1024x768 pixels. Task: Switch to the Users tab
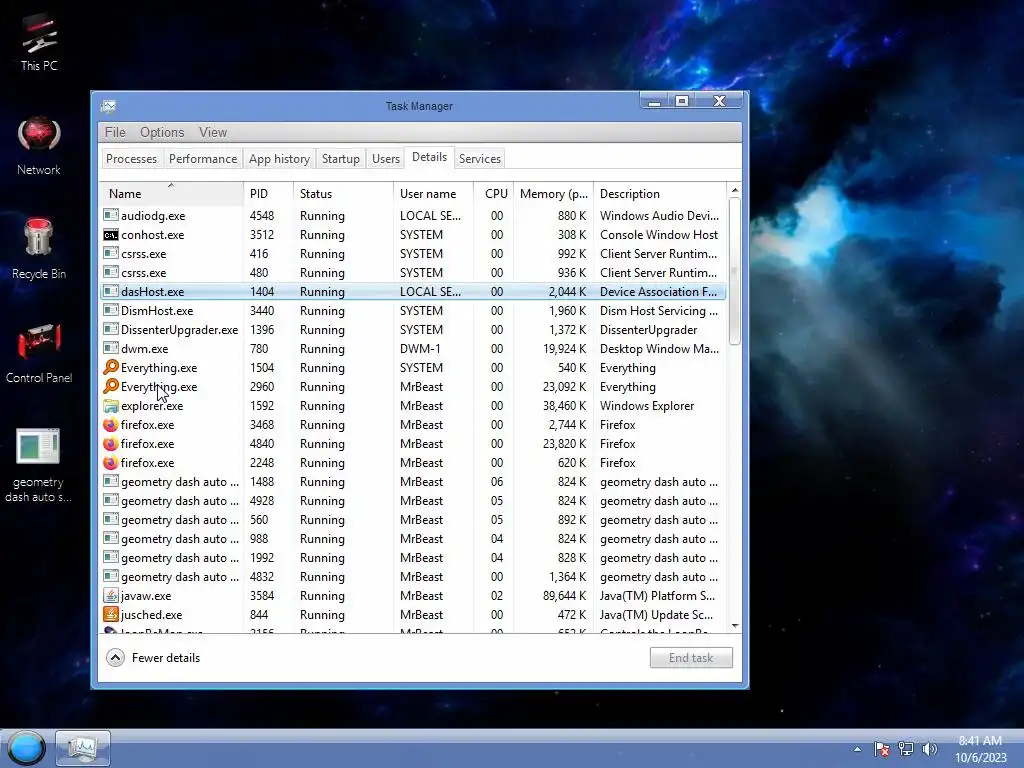coord(385,159)
